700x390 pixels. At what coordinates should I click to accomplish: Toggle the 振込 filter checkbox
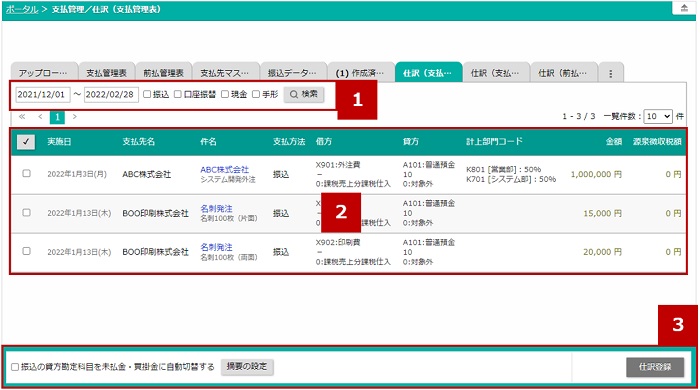pos(147,94)
